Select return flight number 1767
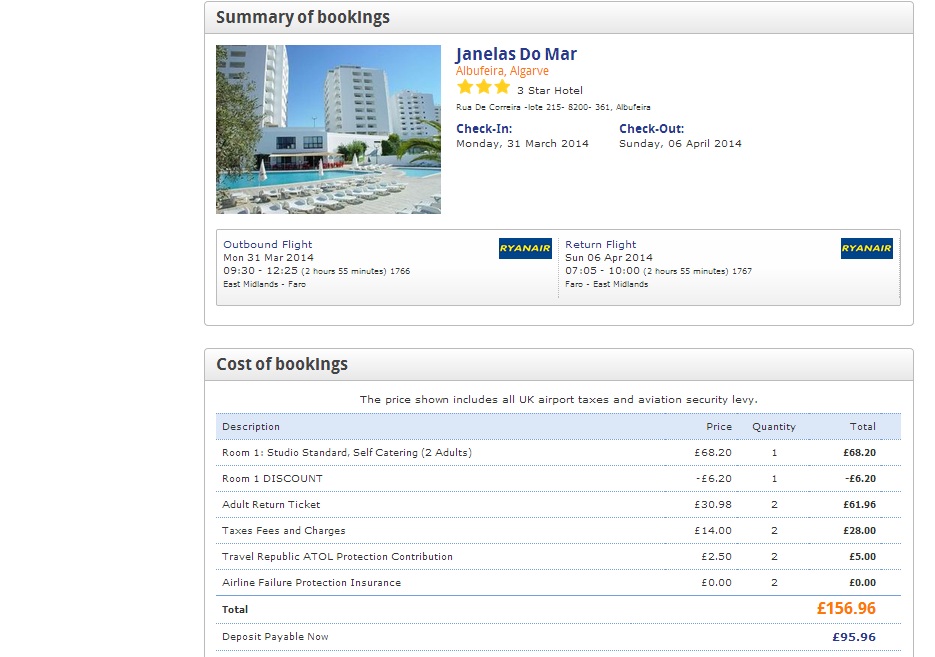The width and height of the screenshot is (935, 657). click(x=742, y=271)
